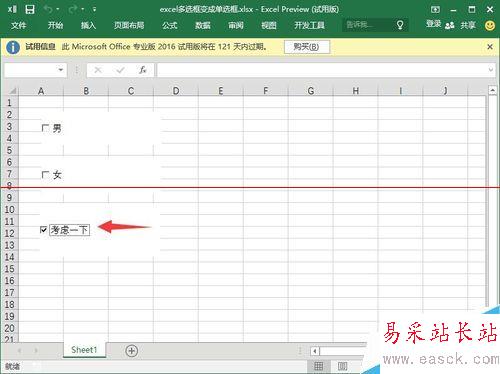This screenshot has height=374, width=500.
Task: Close the yellow trial information bar
Action: pos(490,47)
